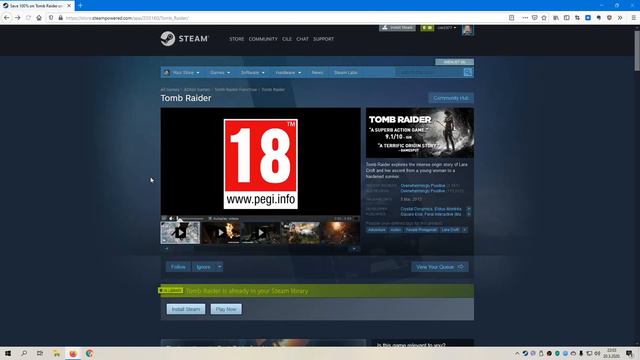Click the reader view icon in address bar

[x=511, y=18]
